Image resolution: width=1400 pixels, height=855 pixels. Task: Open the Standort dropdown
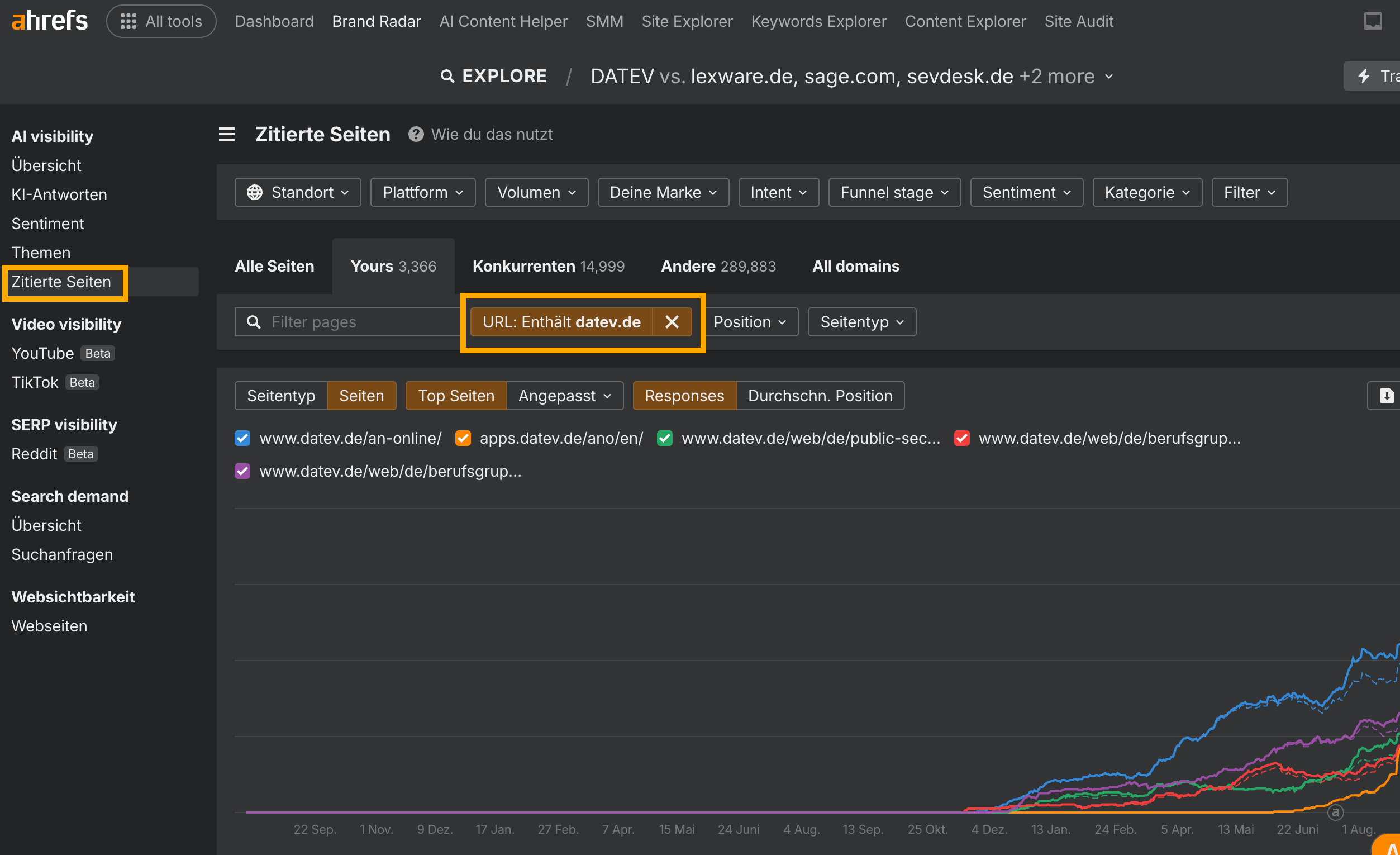click(x=298, y=193)
